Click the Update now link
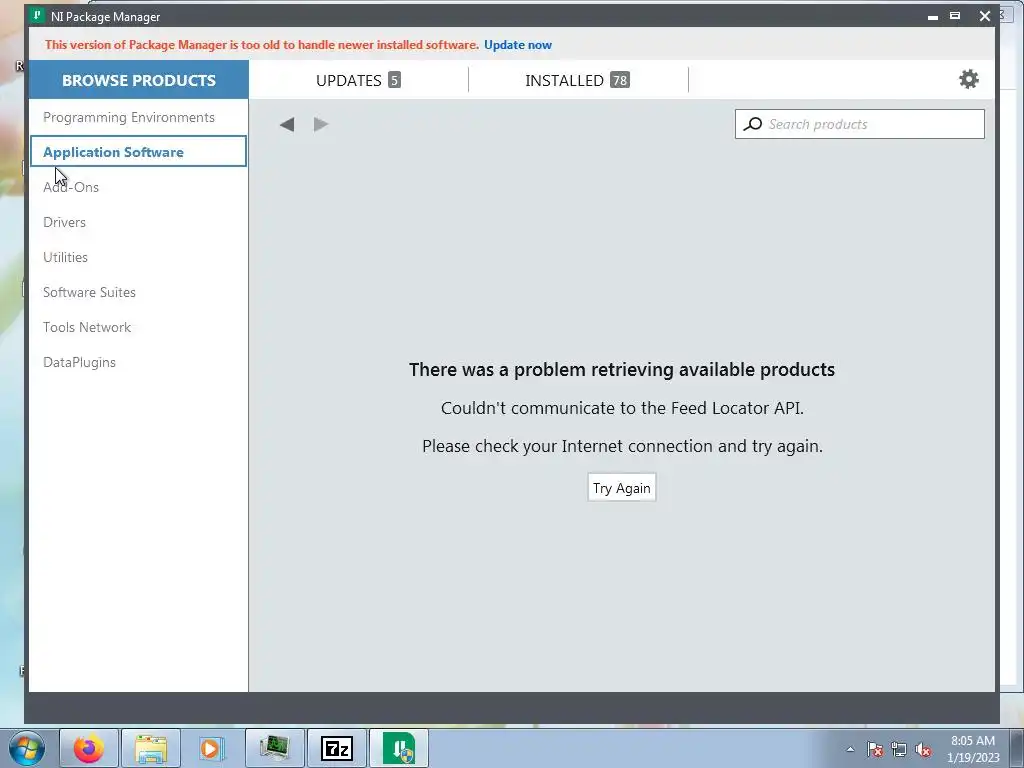Screen dimensions: 1024x768 [x=518, y=45]
